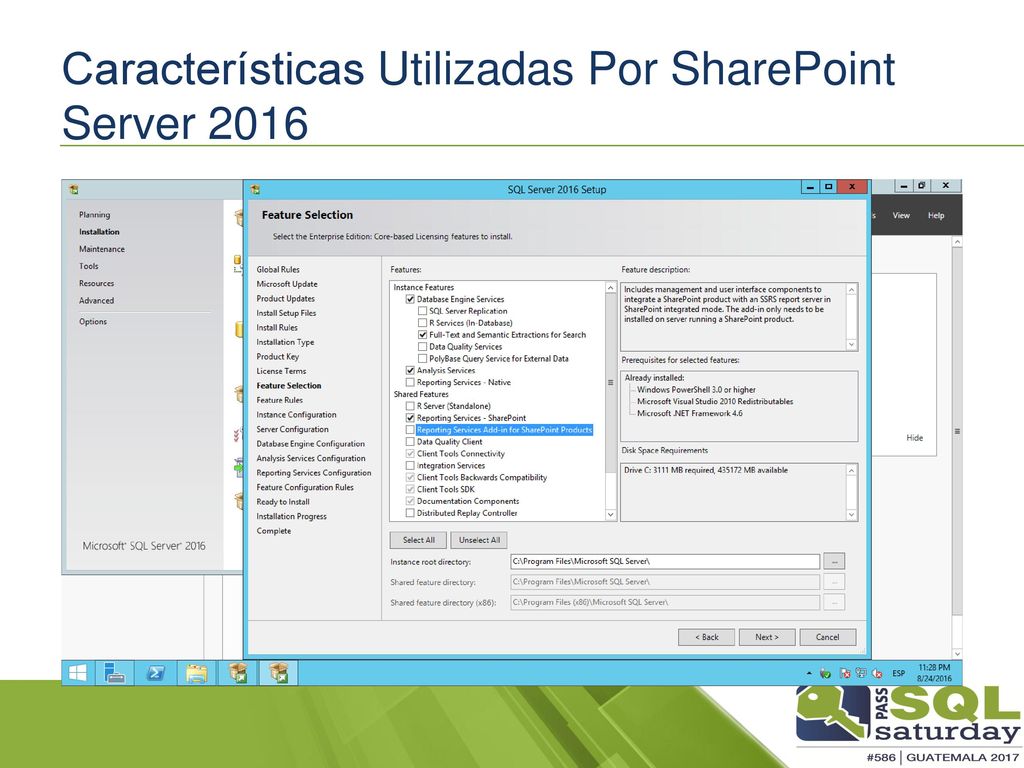Image resolution: width=1024 pixels, height=768 pixels.
Task: Select Microsoft .NET Framework 4.6 prerequisite
Action: point(690,413)
